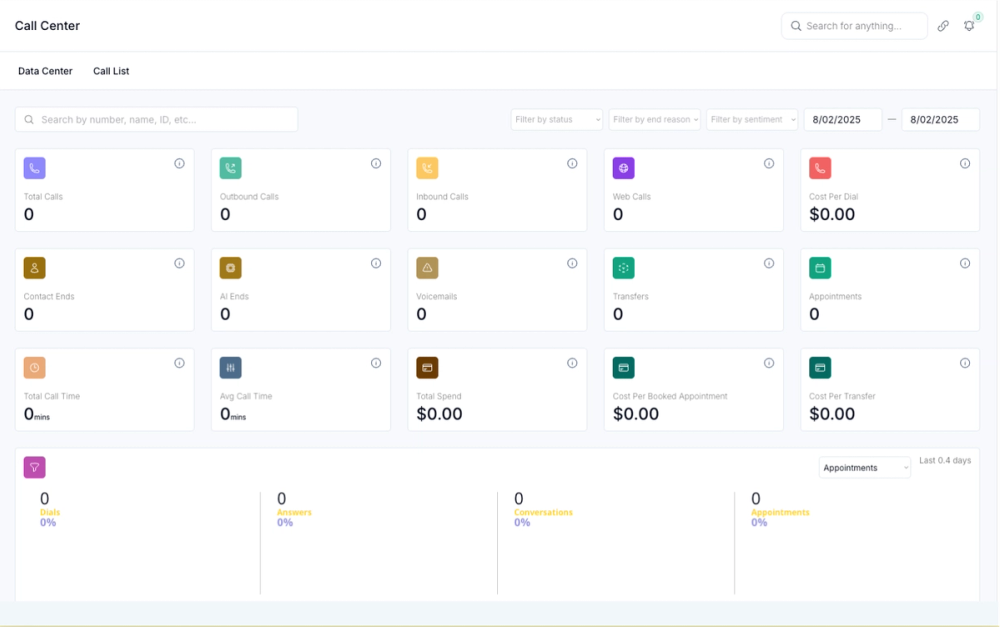Show info for Total Calls card
Viewport: 1000px width, 627px height.
point(179,163)
